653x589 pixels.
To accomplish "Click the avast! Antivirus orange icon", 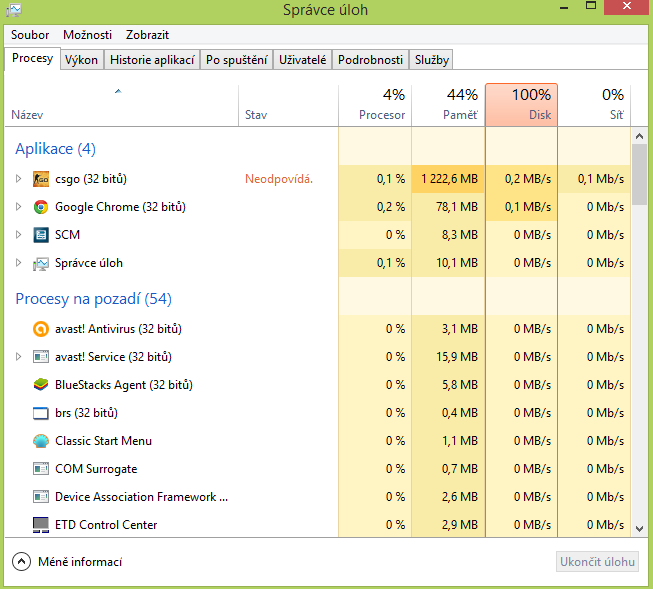I will [x=41, y=329].
